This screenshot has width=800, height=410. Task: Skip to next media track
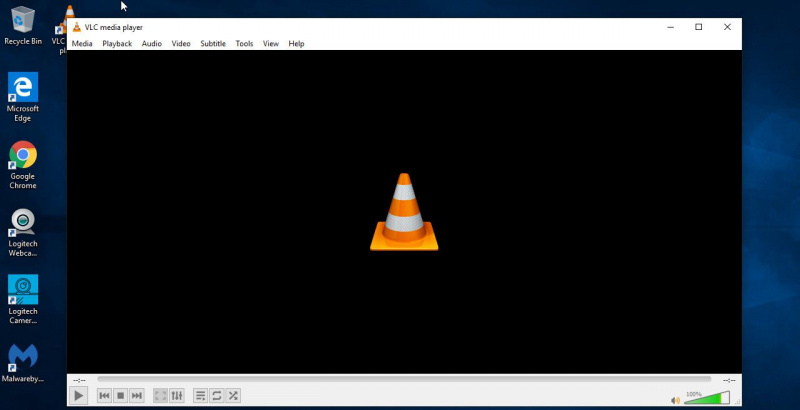tap(136, 395)
